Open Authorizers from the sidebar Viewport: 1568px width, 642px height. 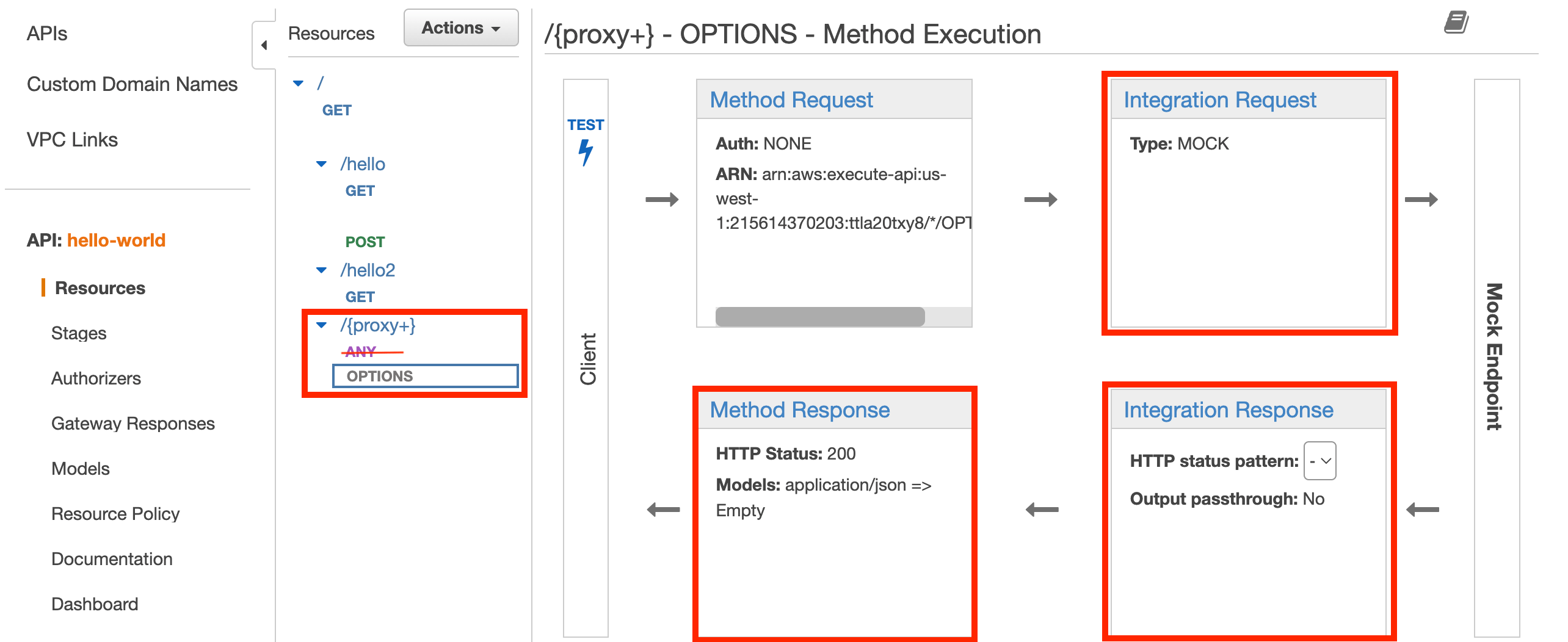96,378
